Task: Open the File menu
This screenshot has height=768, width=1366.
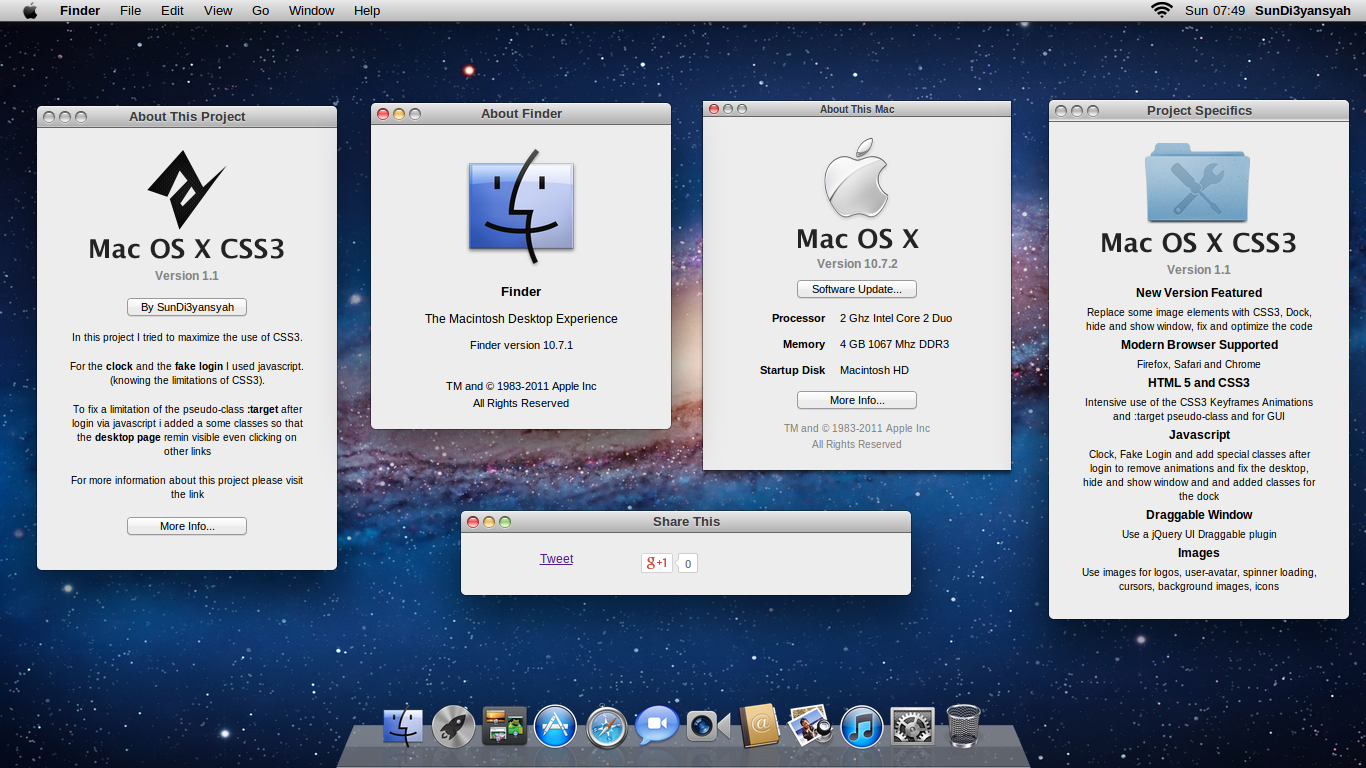Action: pyautogui.click(x=130, y=10)
